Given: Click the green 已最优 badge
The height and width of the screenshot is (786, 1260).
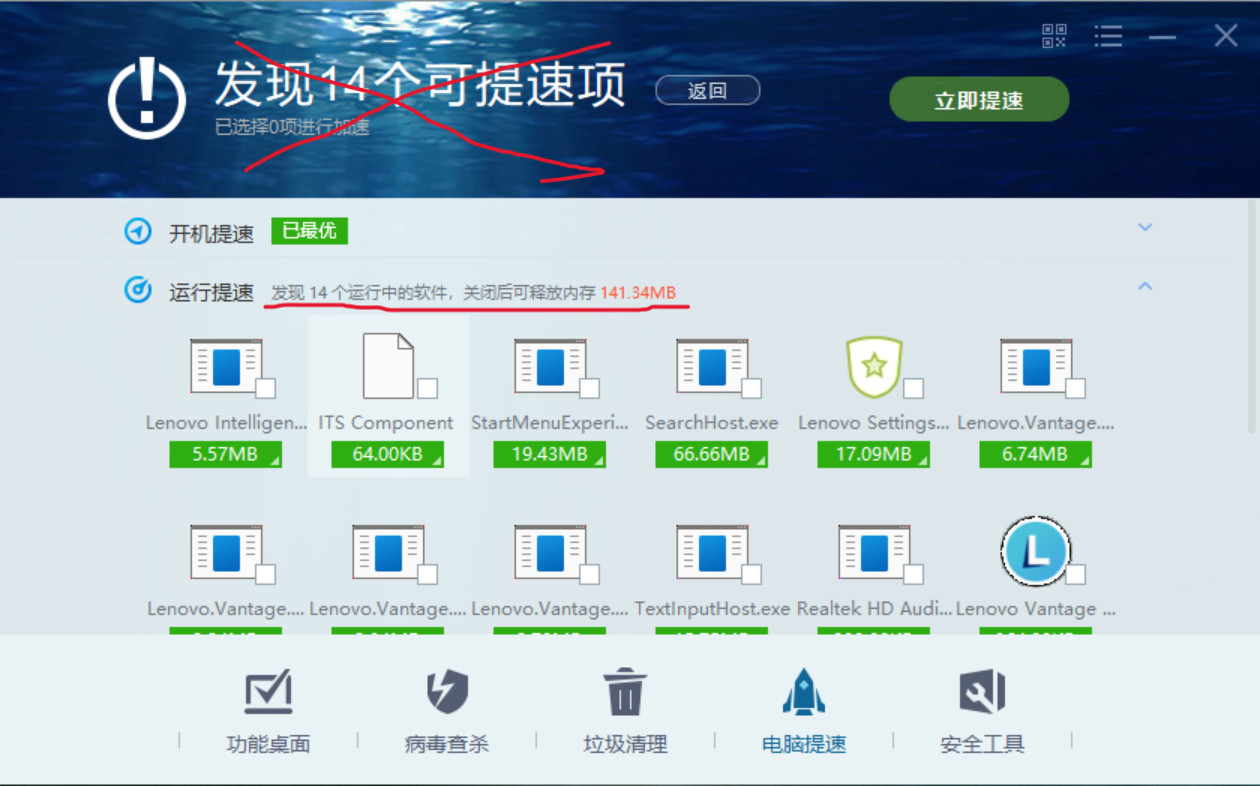Looking at the screenshot, I should (x=309, y=231).
